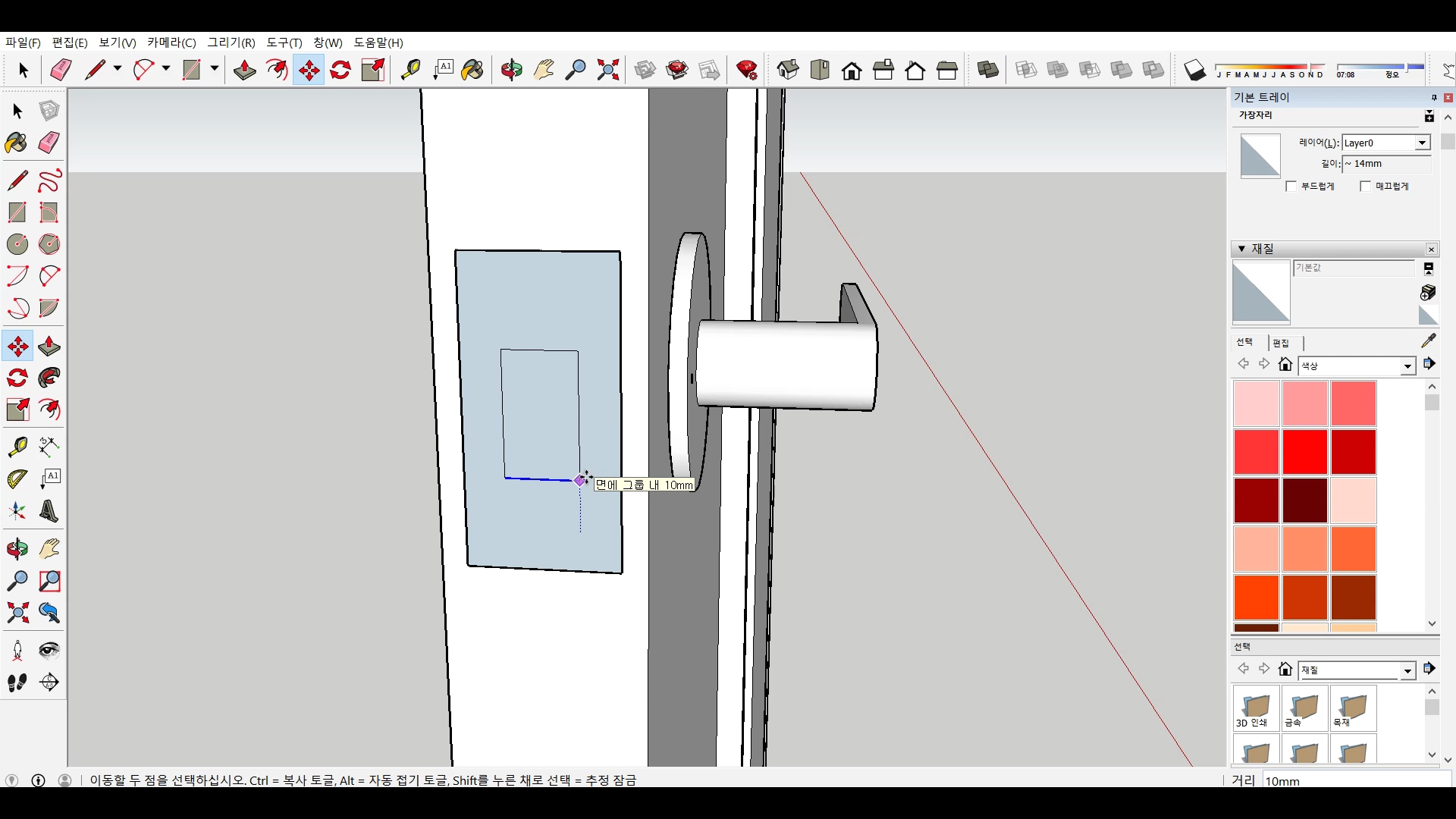
Task: Select the Eraser tool in left toolbar
Action: coord(49,143)
